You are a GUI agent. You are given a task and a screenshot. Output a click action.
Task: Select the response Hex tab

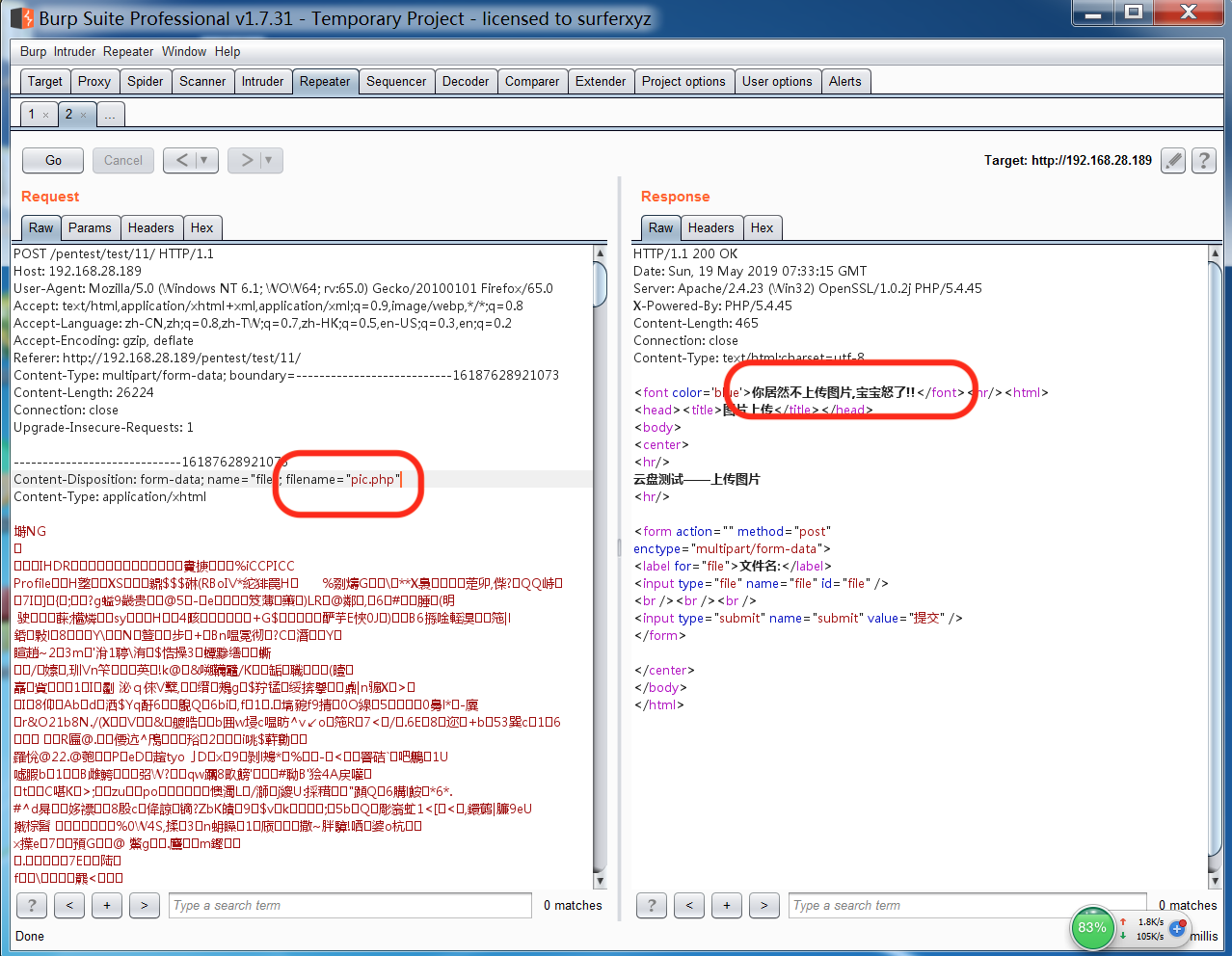pos(762,227)
